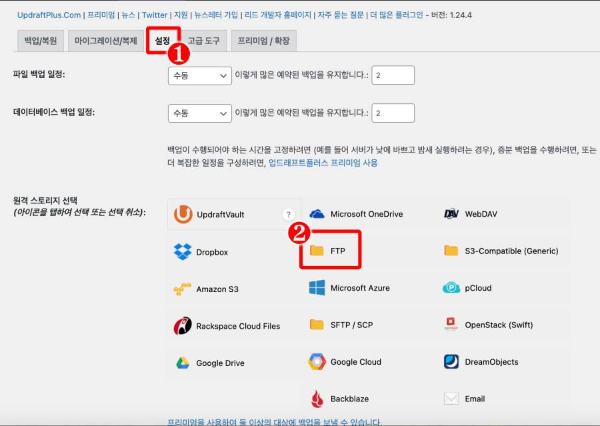Click the pCloud label text

(x=478, y=288)
